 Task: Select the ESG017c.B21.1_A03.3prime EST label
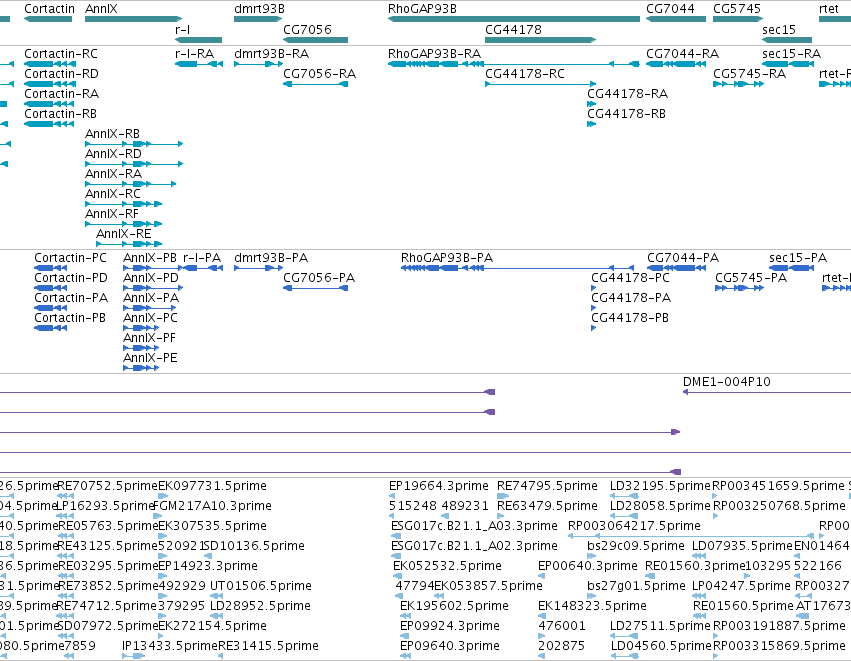click(474, 526)
